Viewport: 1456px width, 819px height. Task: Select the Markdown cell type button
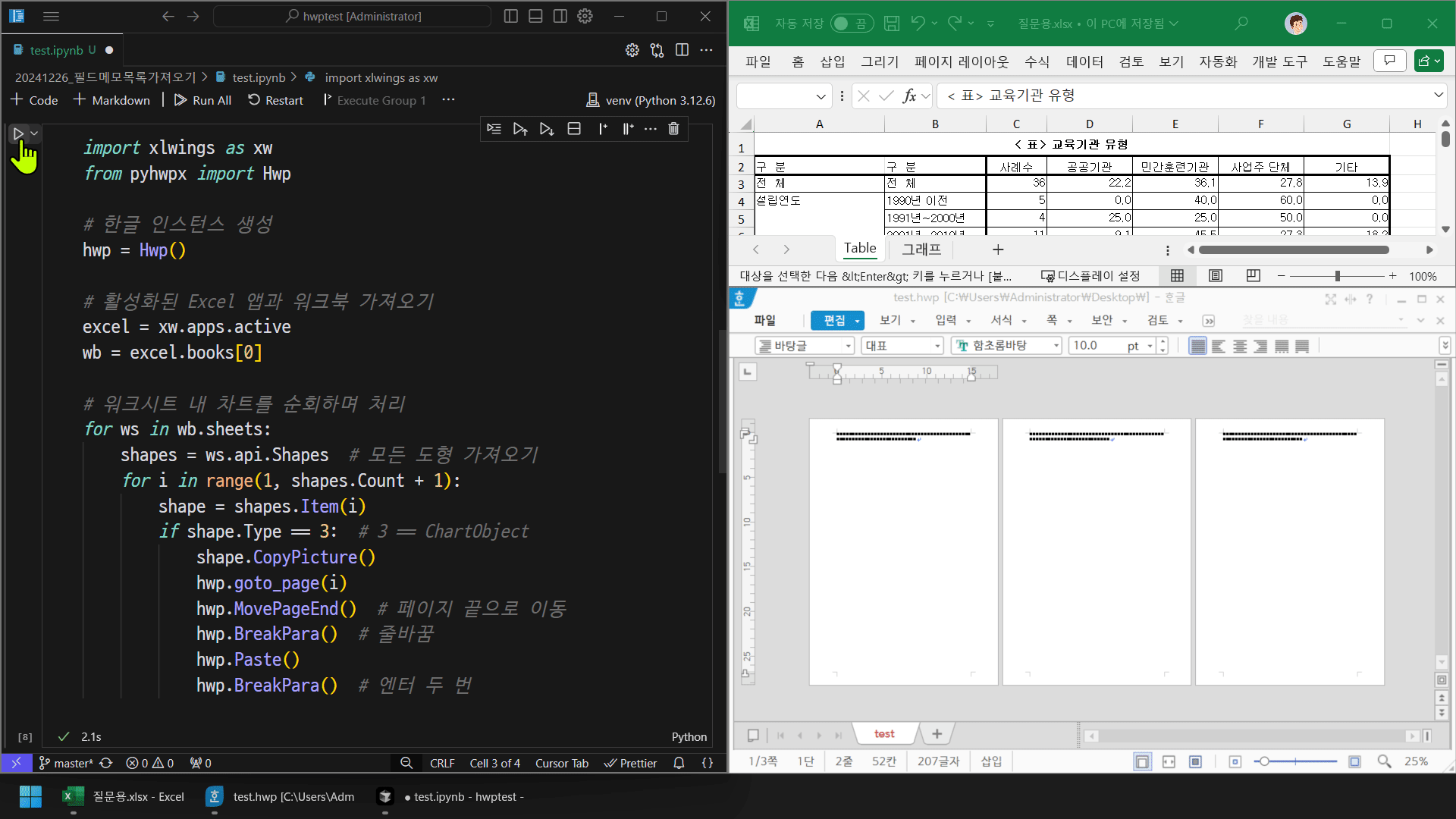point(111,99)
